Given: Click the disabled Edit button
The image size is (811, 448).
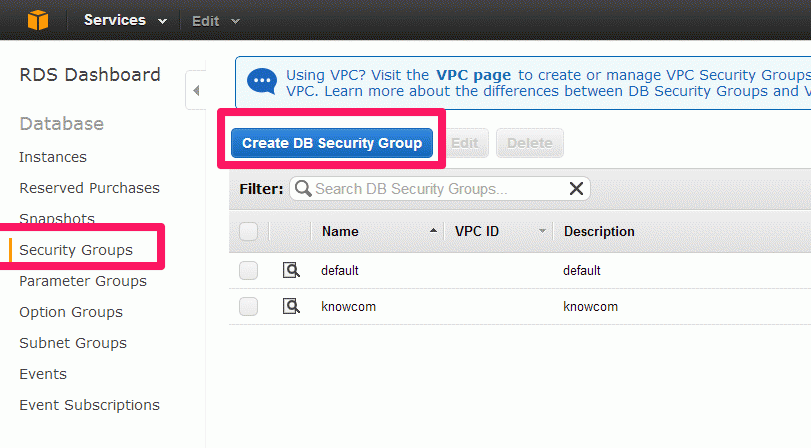Looking at the screenshot, I should [x=464, y=143].
